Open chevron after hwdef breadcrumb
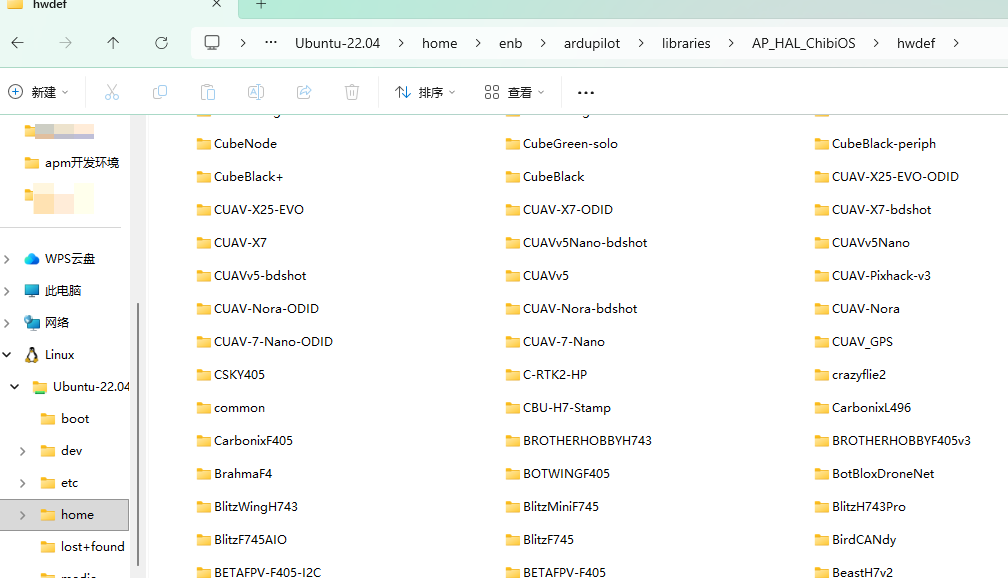The image size is (1008, 578). point(956,43)
